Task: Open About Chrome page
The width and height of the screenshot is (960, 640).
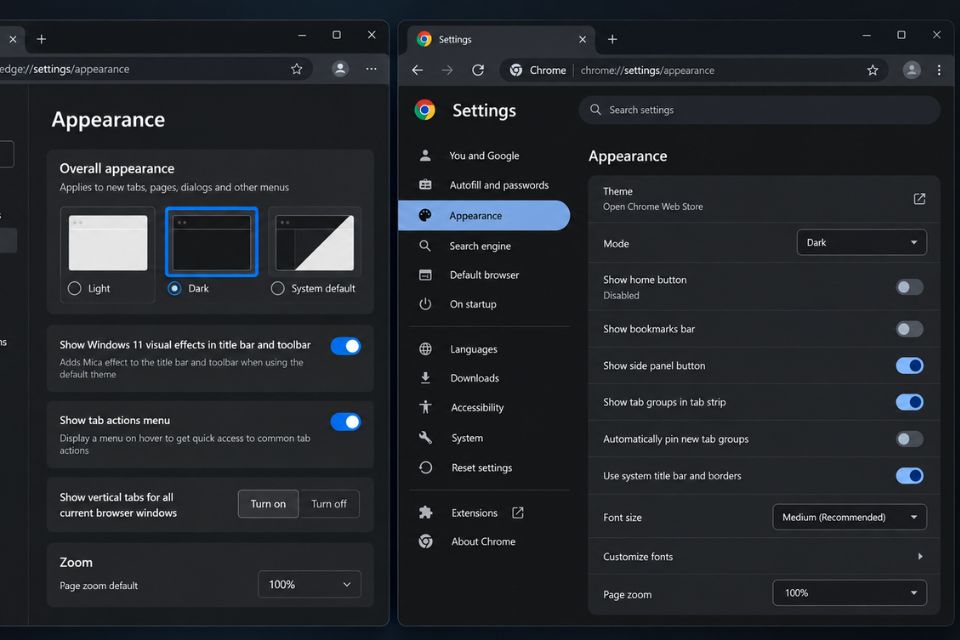Action: (484, 541)
